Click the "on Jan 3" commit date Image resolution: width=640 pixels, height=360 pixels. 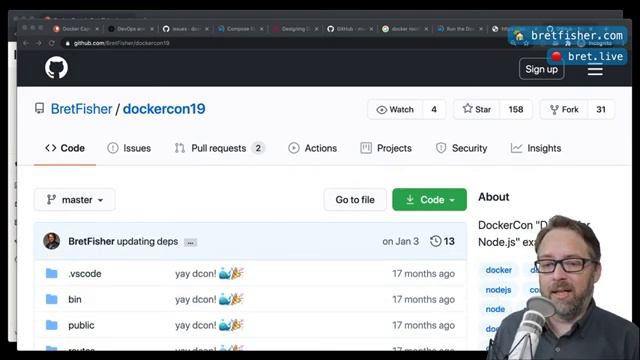point(400,241)
